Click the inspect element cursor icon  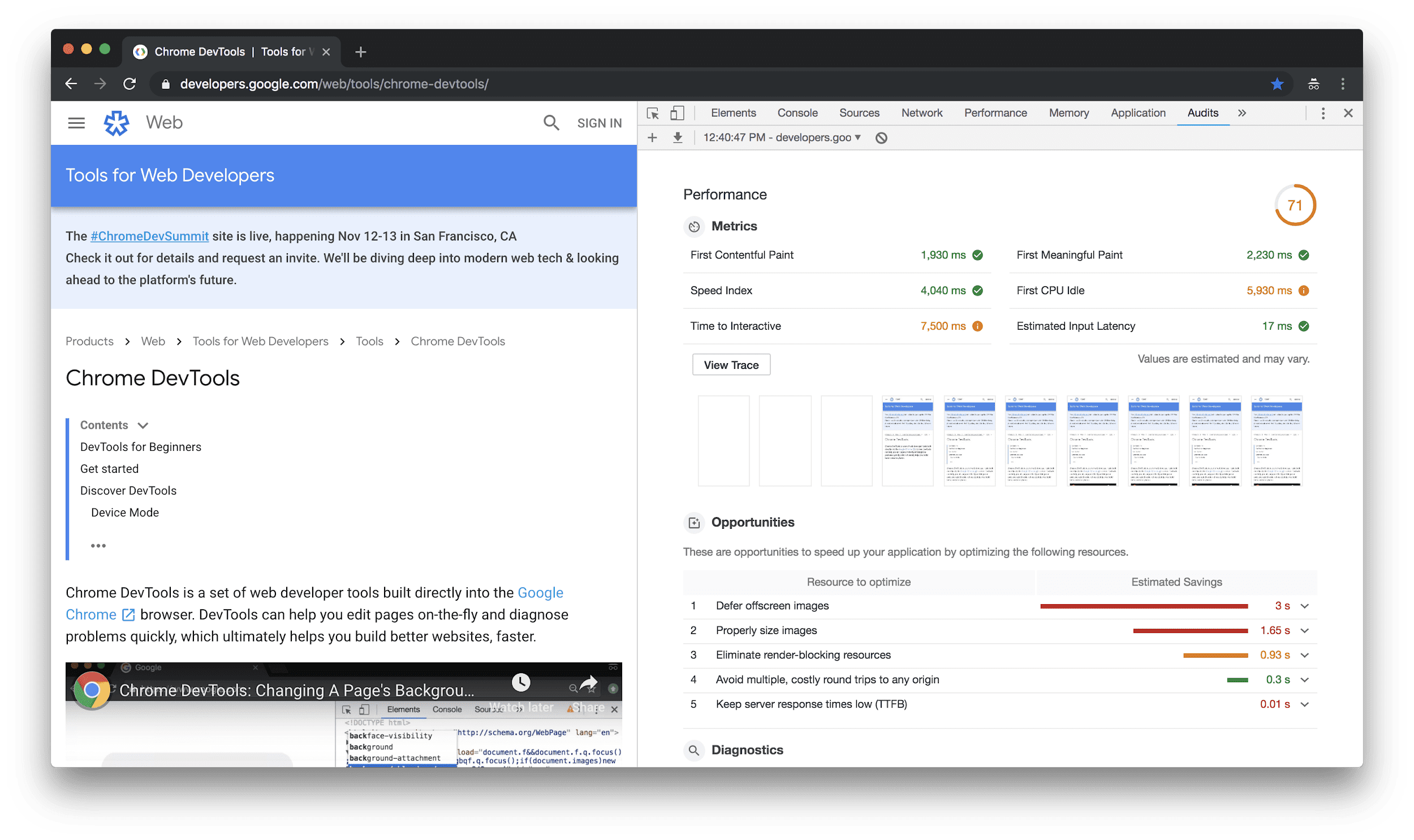point(652,112)
